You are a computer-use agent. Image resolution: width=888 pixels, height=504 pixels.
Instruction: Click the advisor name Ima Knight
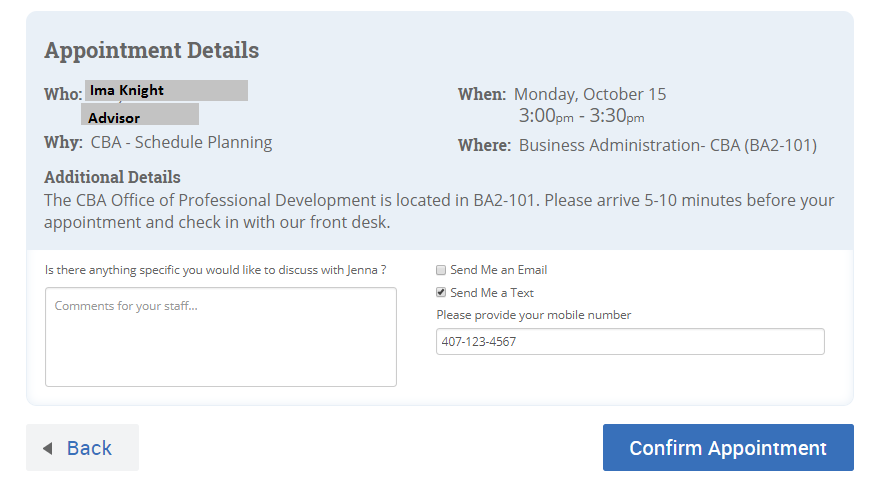tap(127, 91)
